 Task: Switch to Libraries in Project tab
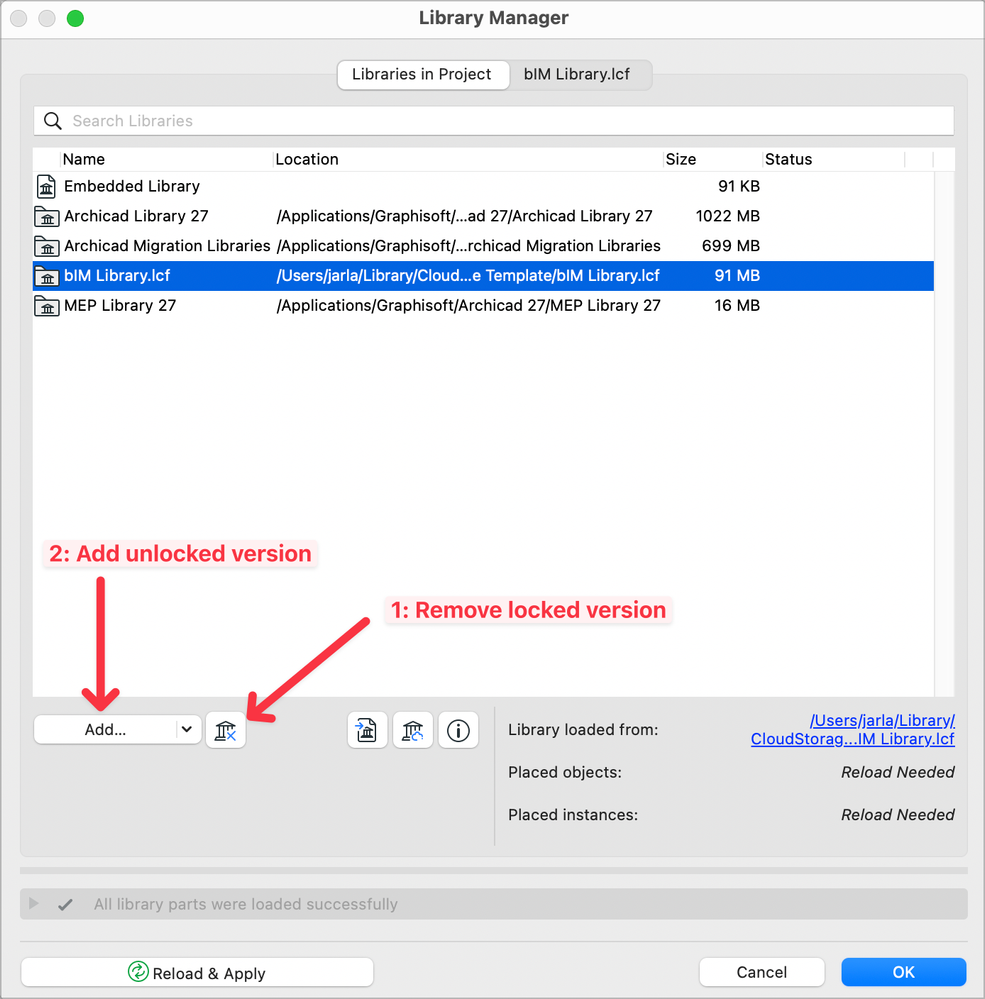tap(422, 75)
